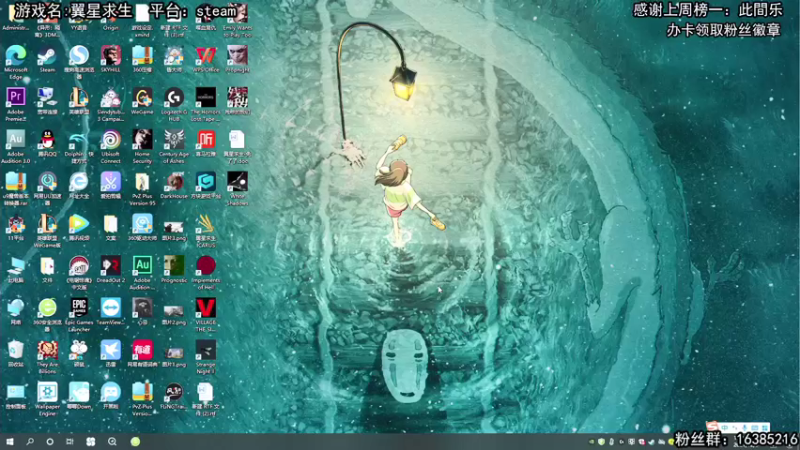This screenshot has width=800, height=450.
Task: Launch the DarkHouse game shortcut
Action: pyautogui.click(x=174, y=182)
